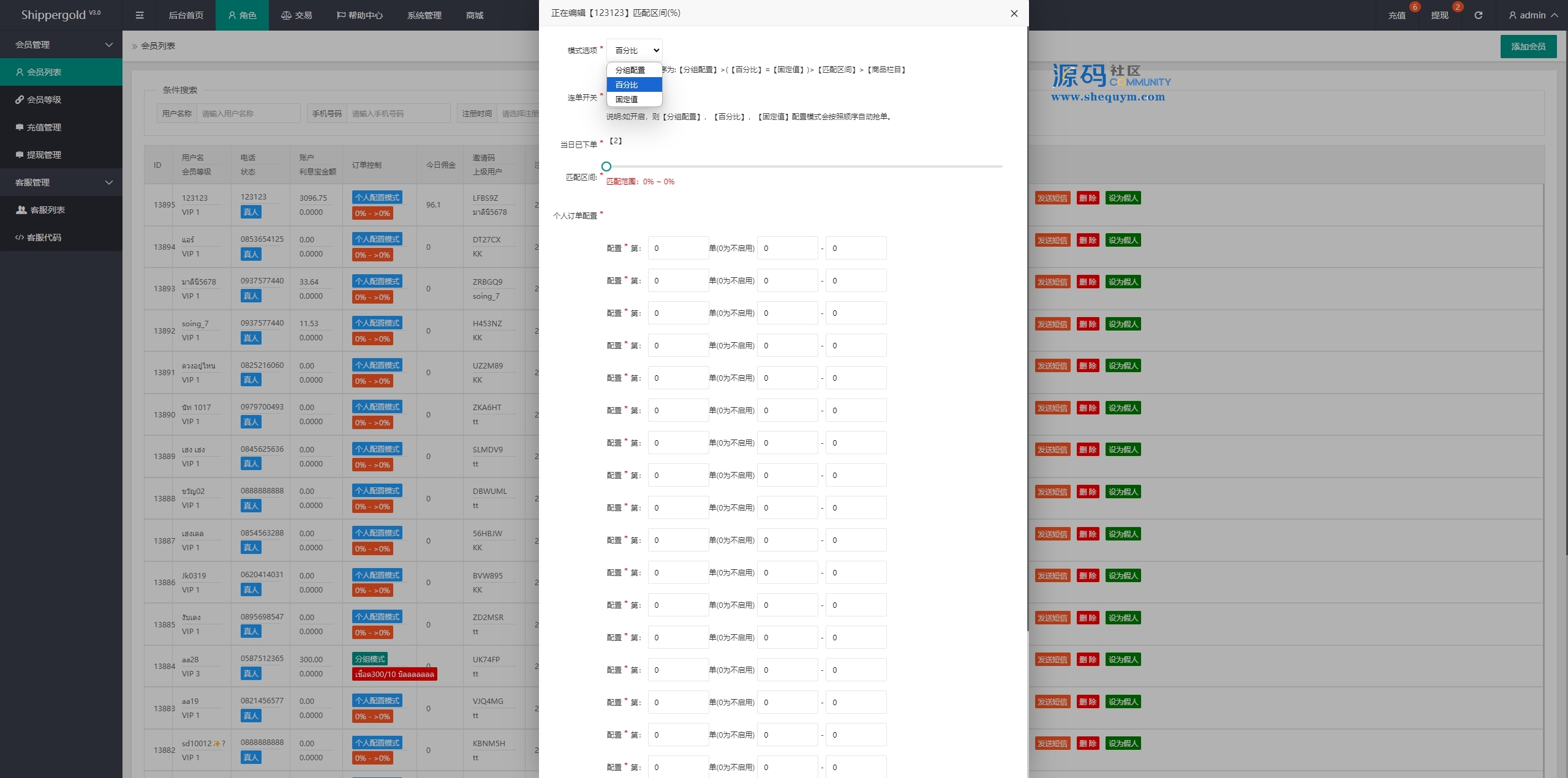Click 设为假人 in the row of member 13893
1568x778 pixels.
[x=1123, y=282]
